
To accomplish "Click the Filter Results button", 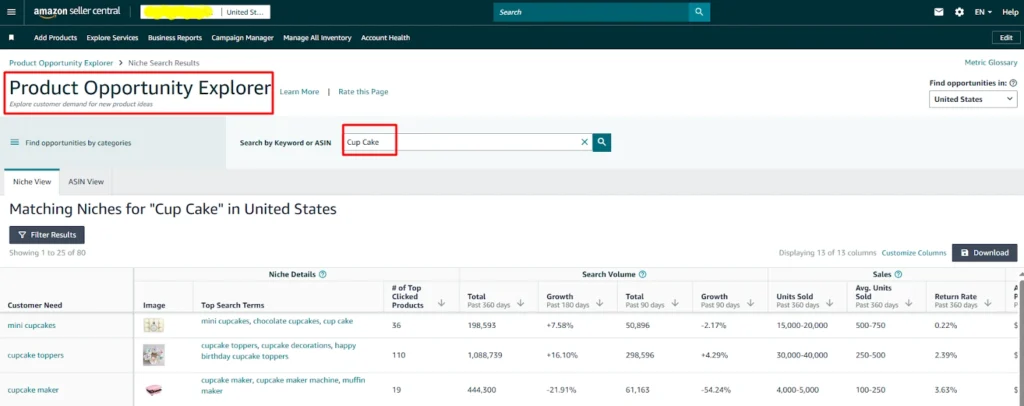I will [x=47, y=234].
